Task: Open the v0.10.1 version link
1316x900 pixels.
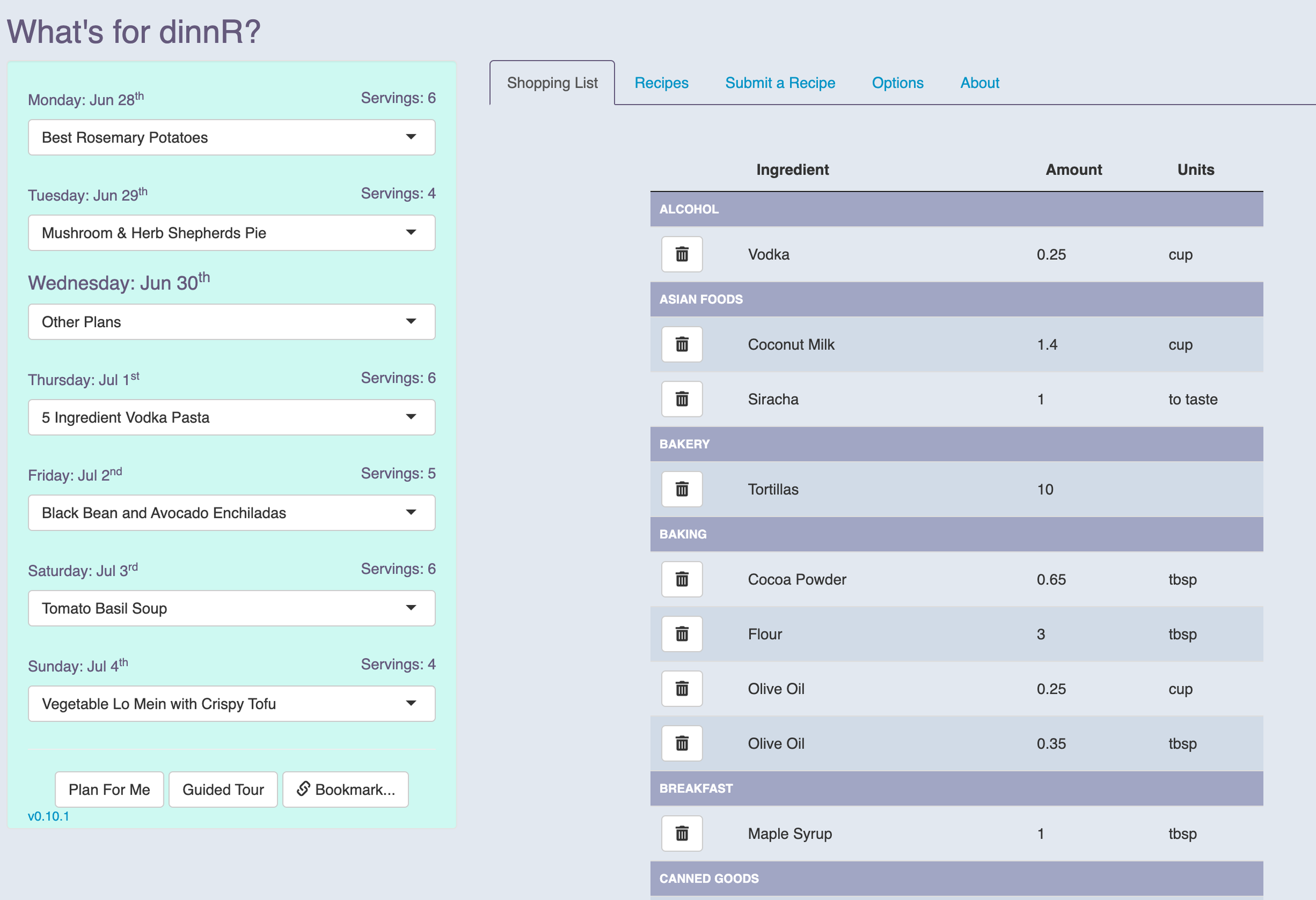Action: (49, 816)
